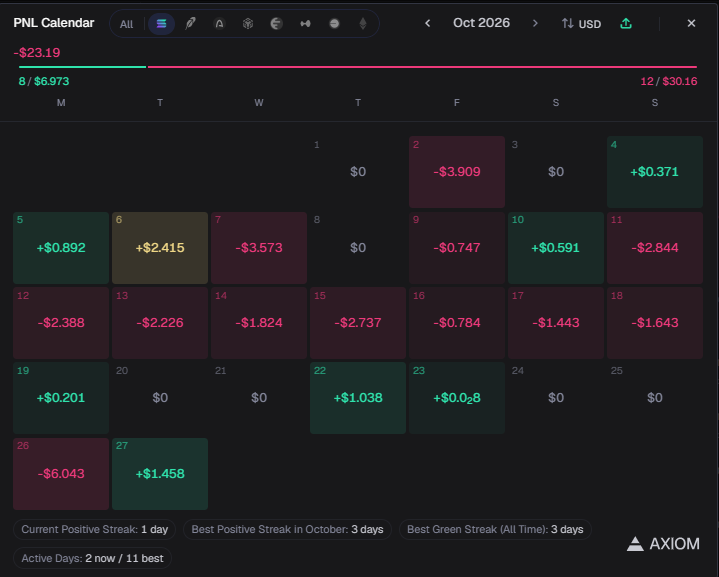
Task: Open October 10 cell with +$0.591
Action: [556, 248]
